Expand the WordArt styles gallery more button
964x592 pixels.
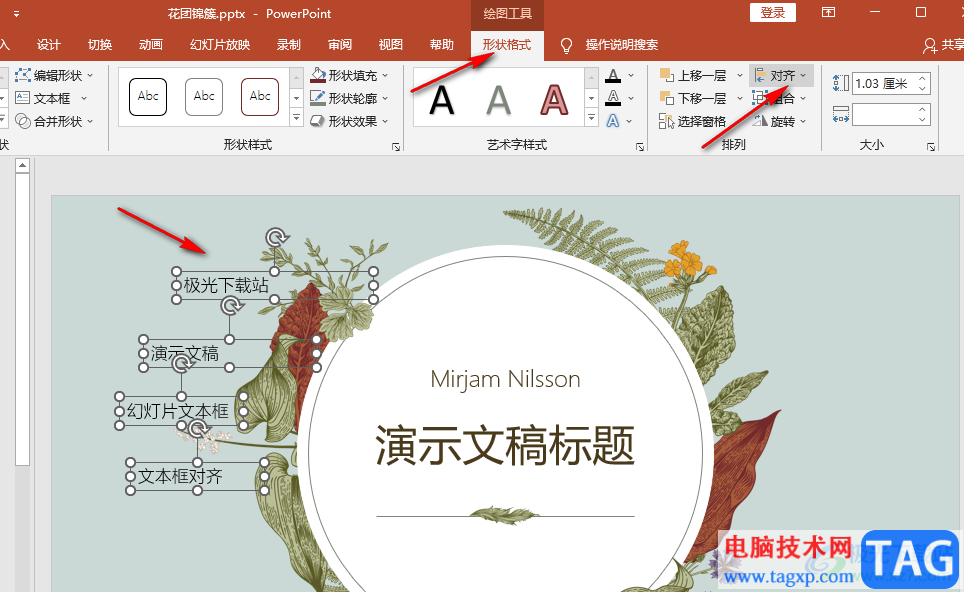point(591,117)
